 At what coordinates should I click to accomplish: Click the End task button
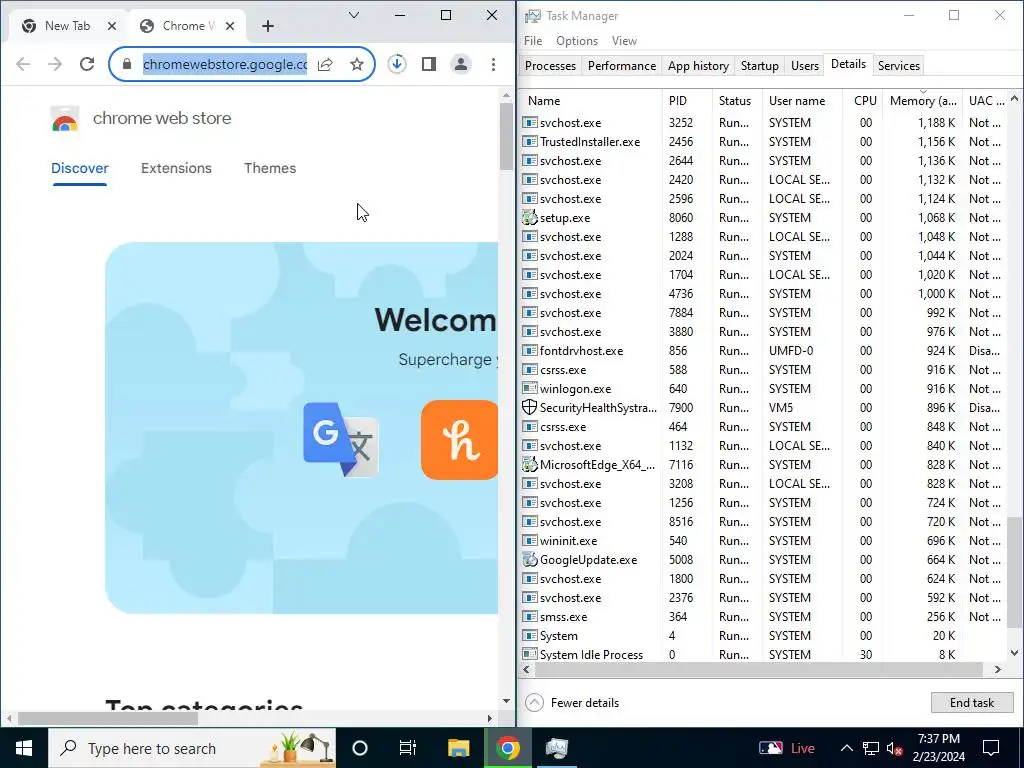[972, 703]
